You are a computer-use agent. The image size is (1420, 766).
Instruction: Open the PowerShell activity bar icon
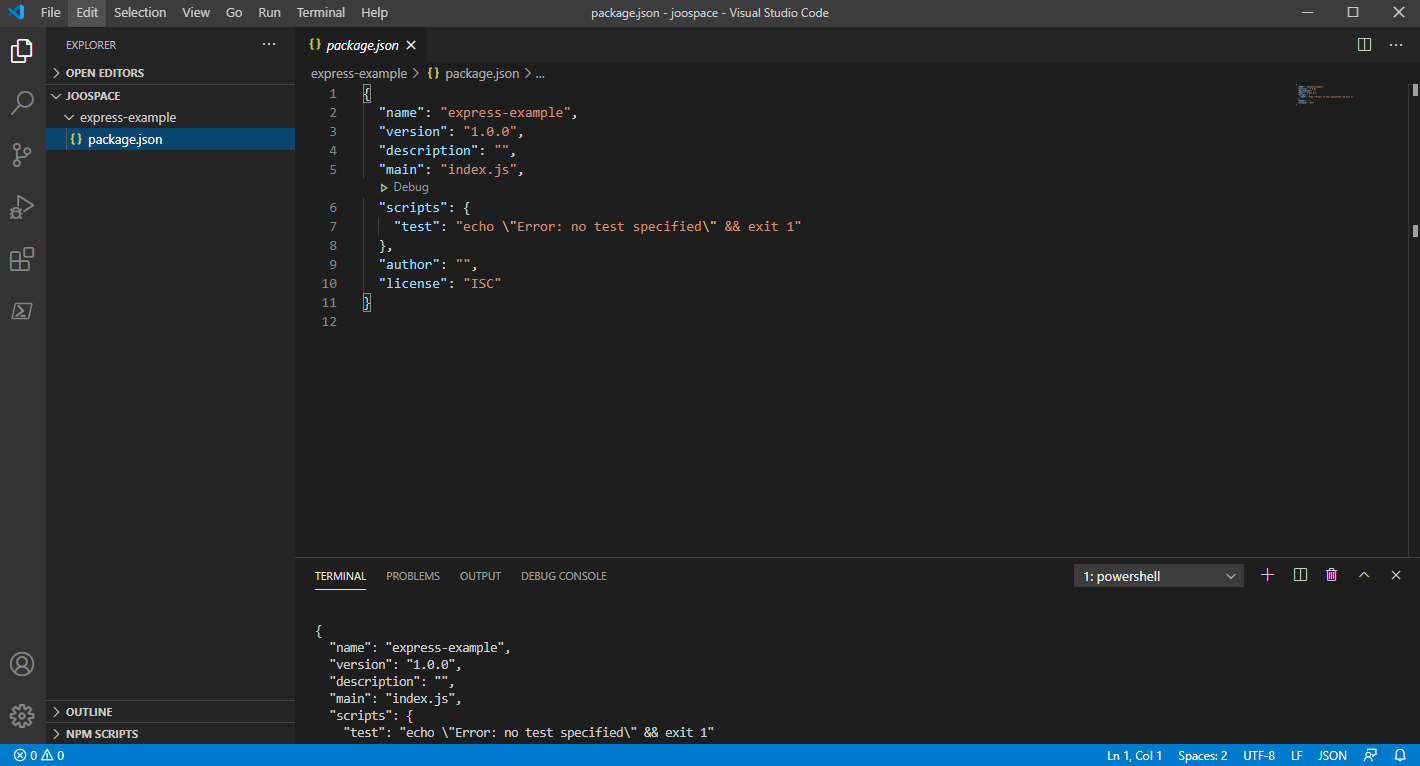[22, 311]
